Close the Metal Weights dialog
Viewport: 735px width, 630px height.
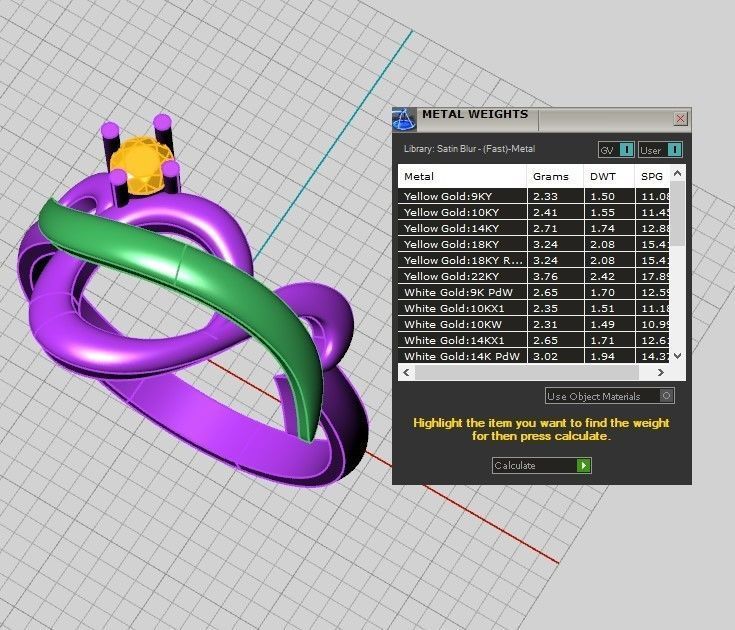click(680, 119)
